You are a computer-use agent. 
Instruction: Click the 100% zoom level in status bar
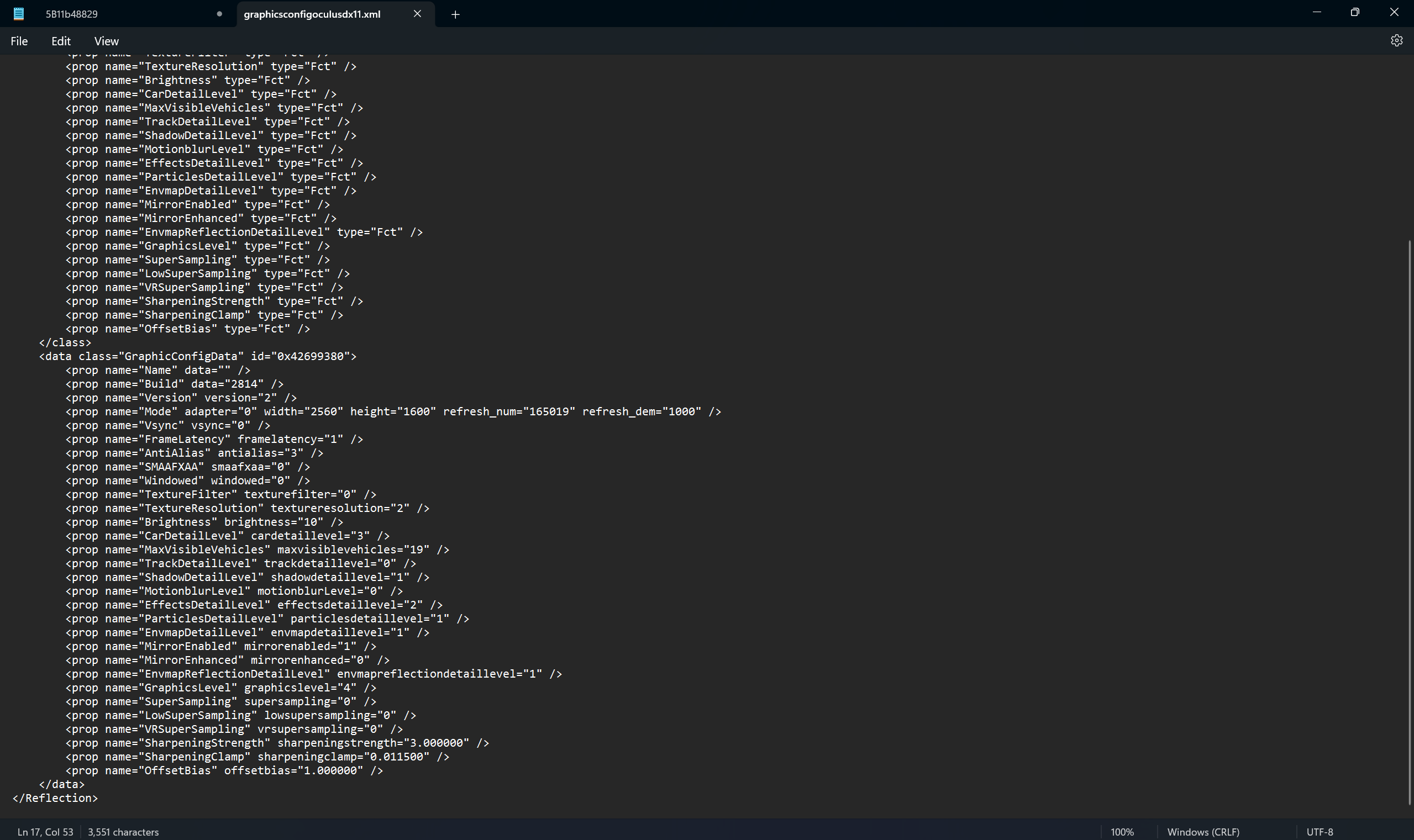[x=1122, y=832]
